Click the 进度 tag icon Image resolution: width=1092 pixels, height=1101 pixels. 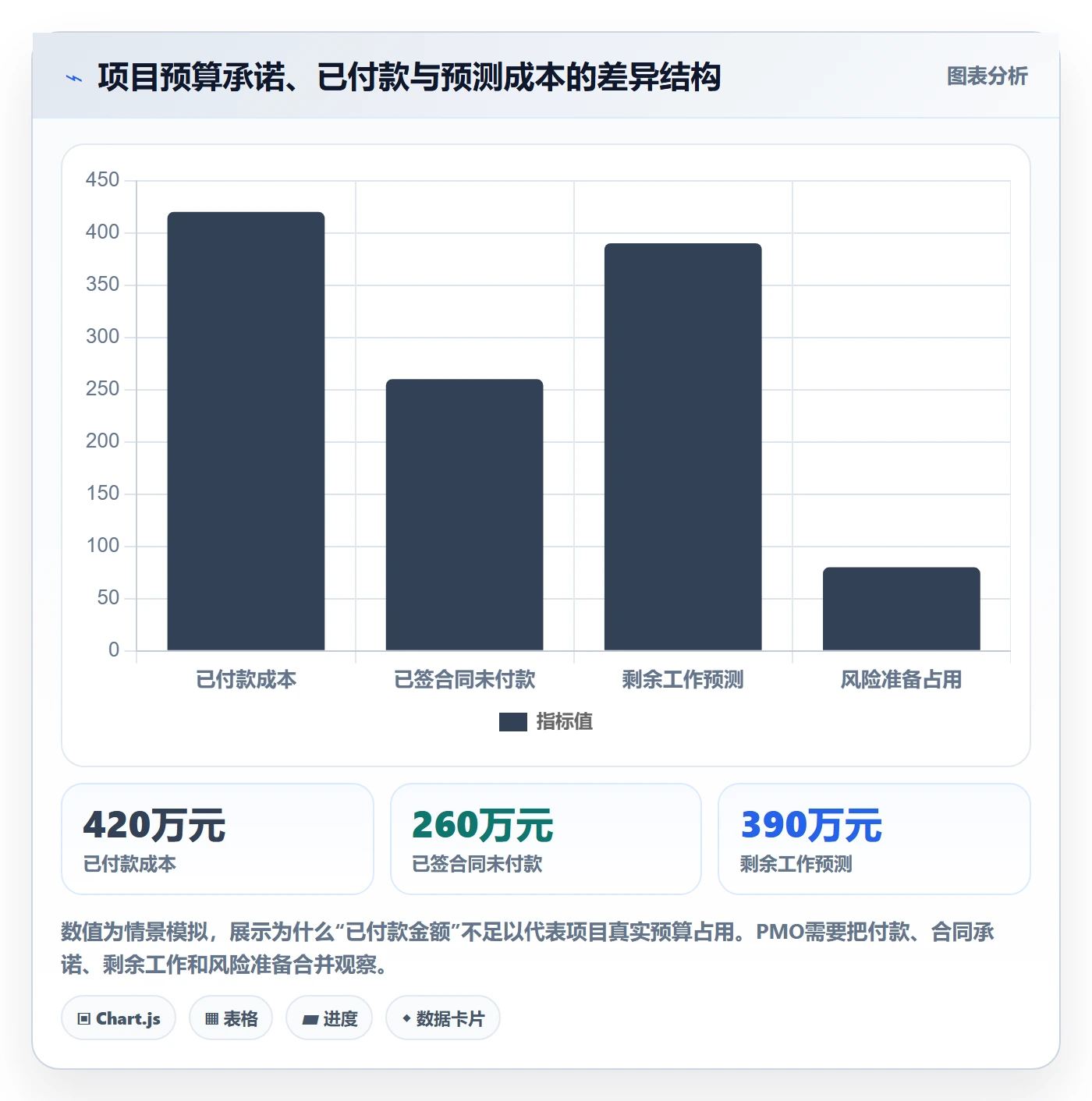click(x=310, y=1020)
